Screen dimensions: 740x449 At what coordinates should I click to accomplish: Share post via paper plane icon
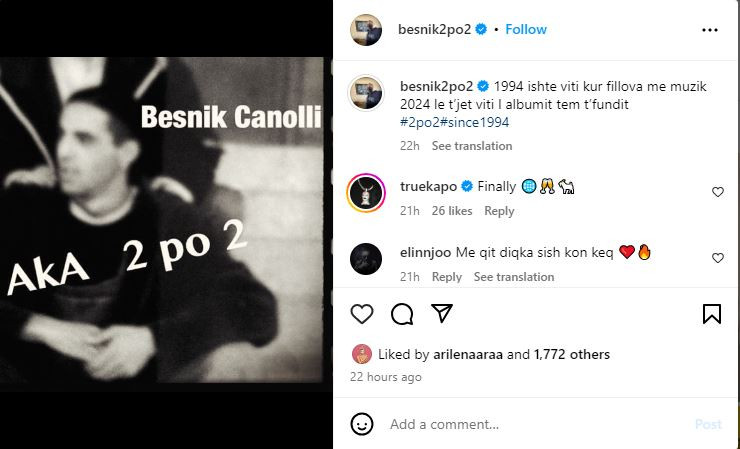[x=442, y=313]
